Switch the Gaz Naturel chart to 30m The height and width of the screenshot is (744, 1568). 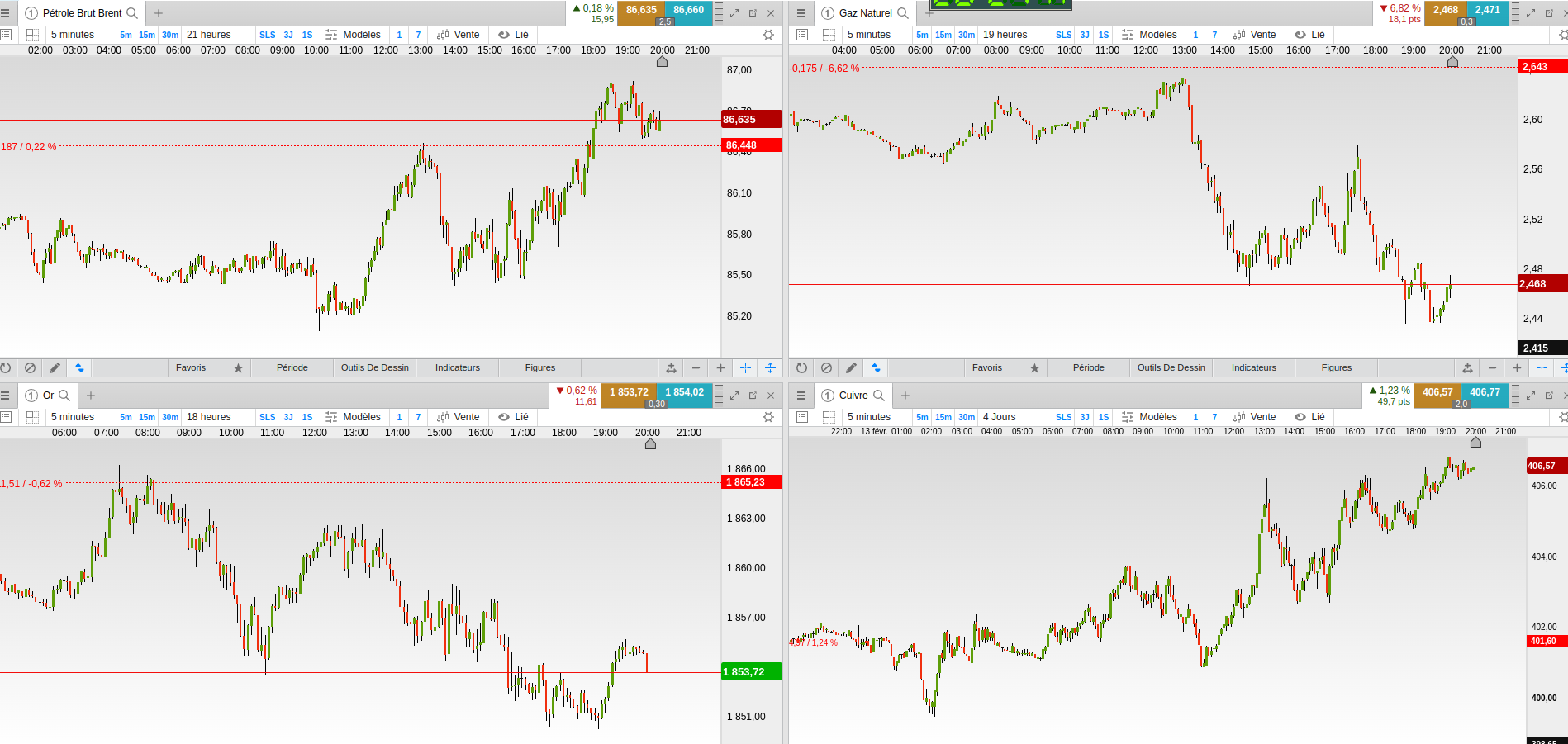(x=967, y=35)
